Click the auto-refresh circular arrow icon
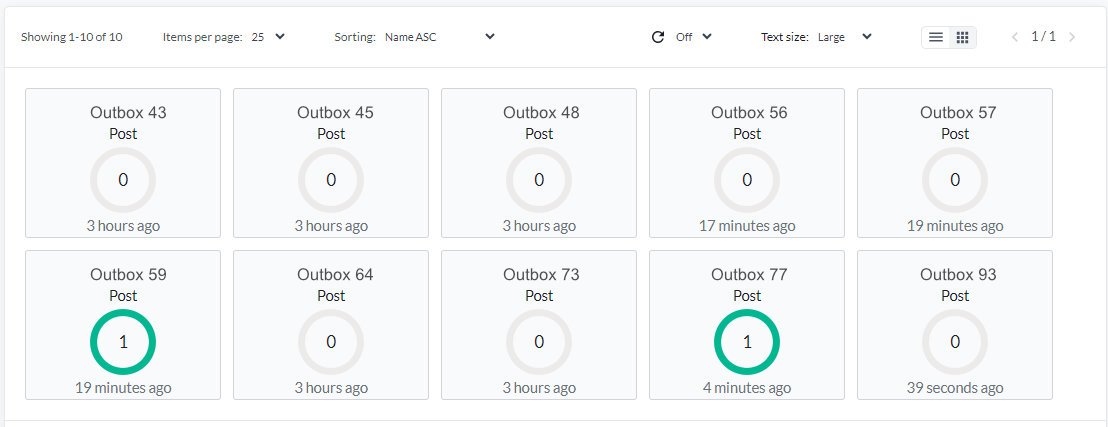Viewport: 1108px width, 427px height. 658,37
